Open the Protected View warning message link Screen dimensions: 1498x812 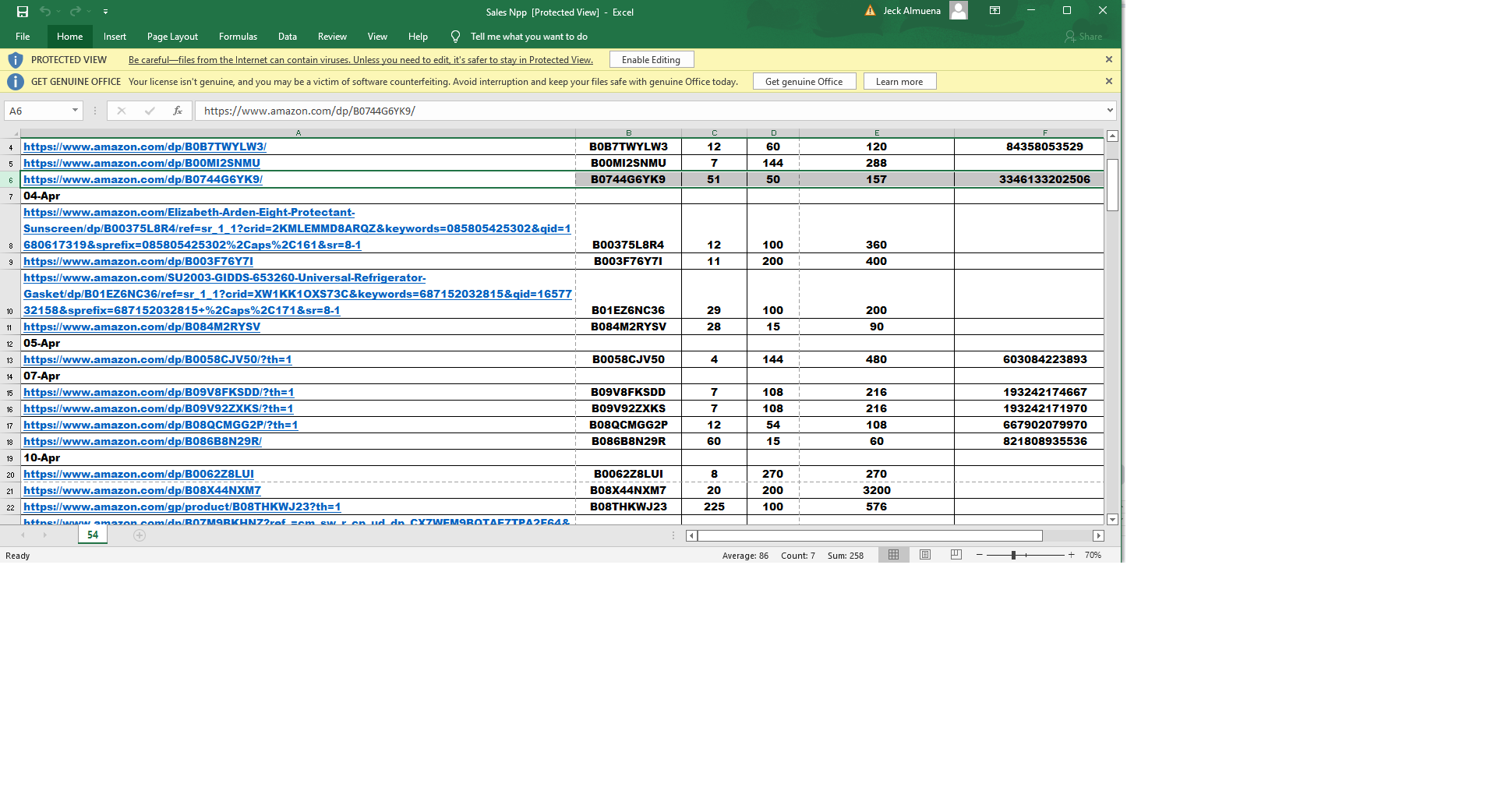point(361,60)
